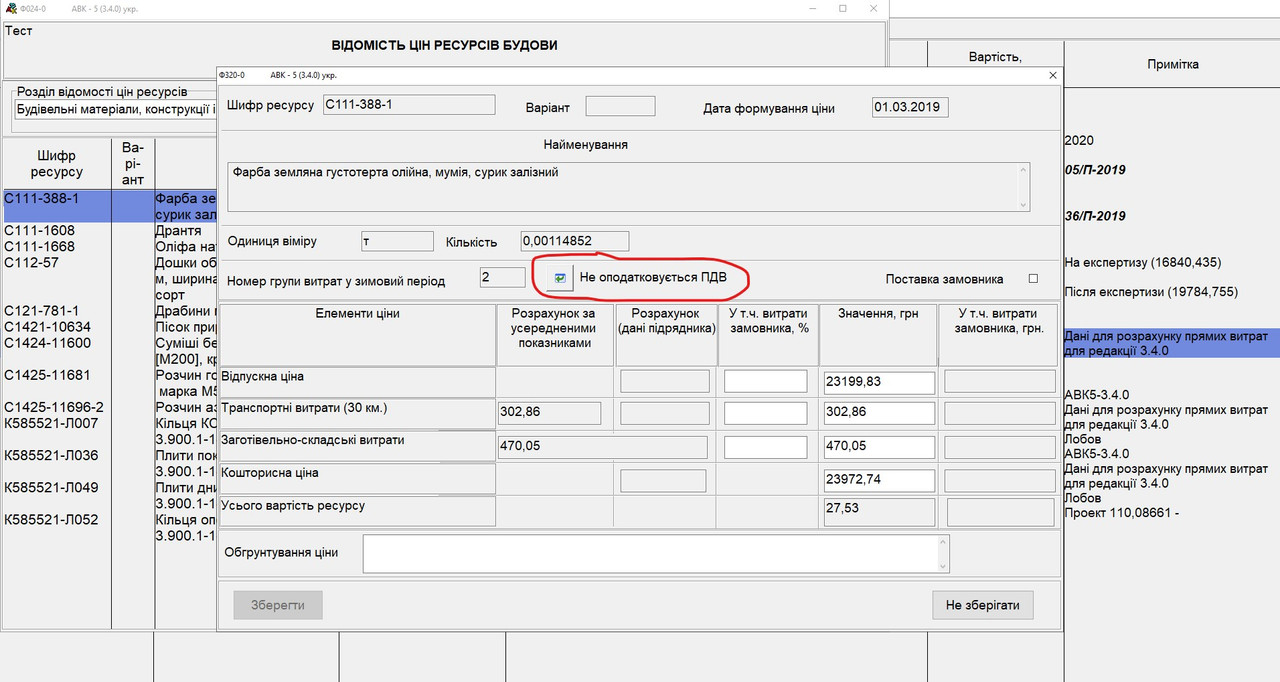Click the date field 01.03.2019

(910, 107)
